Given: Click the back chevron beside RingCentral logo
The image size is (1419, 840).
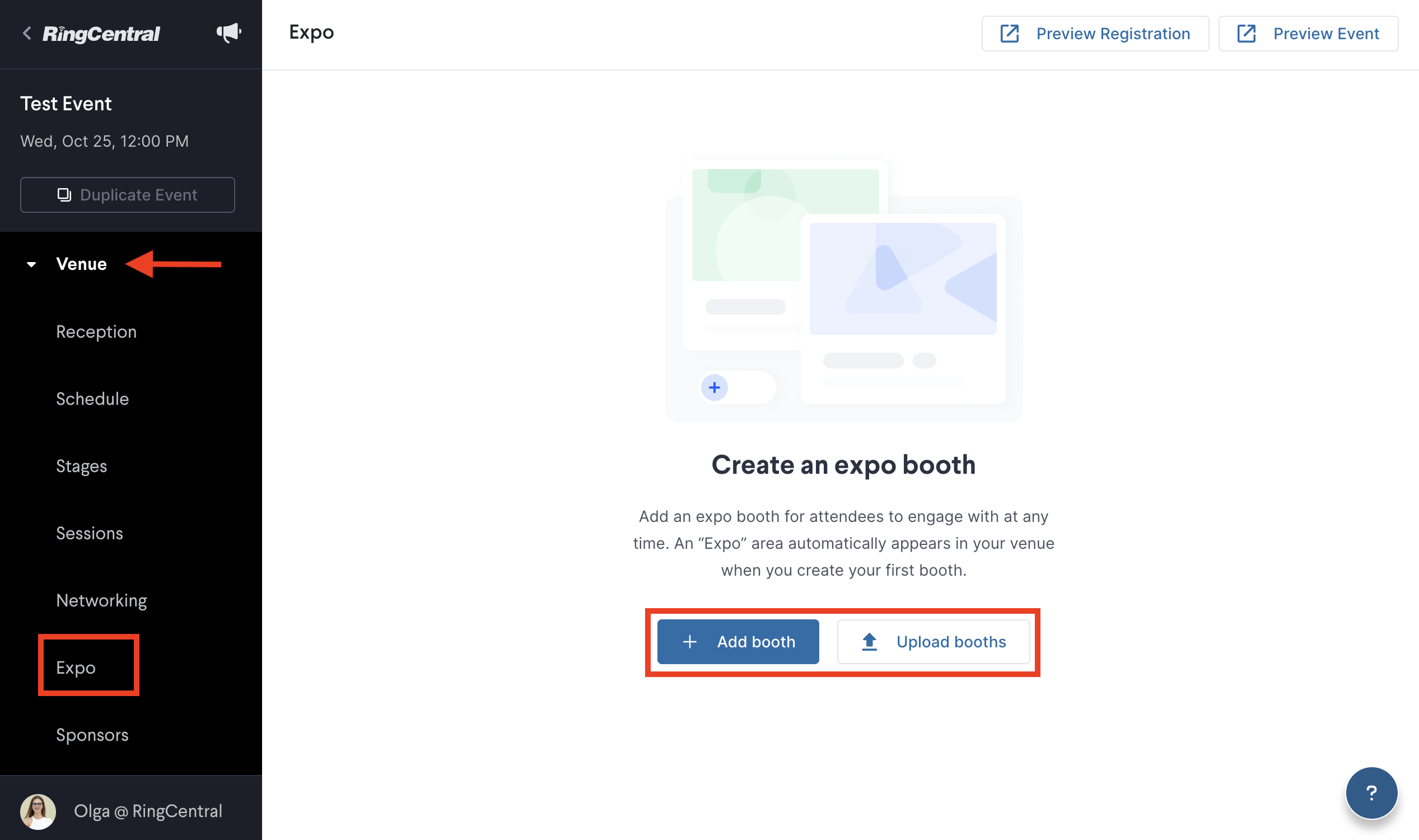Looking at the screenshot, I should click(27, 34).
